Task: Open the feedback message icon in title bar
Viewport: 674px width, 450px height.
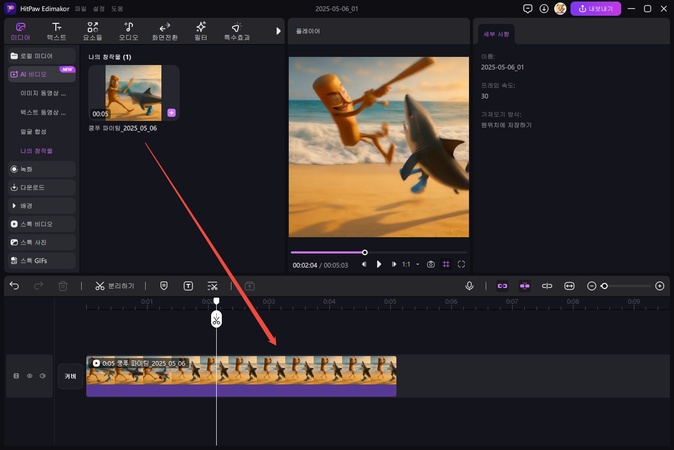Action: pos(527,9)
